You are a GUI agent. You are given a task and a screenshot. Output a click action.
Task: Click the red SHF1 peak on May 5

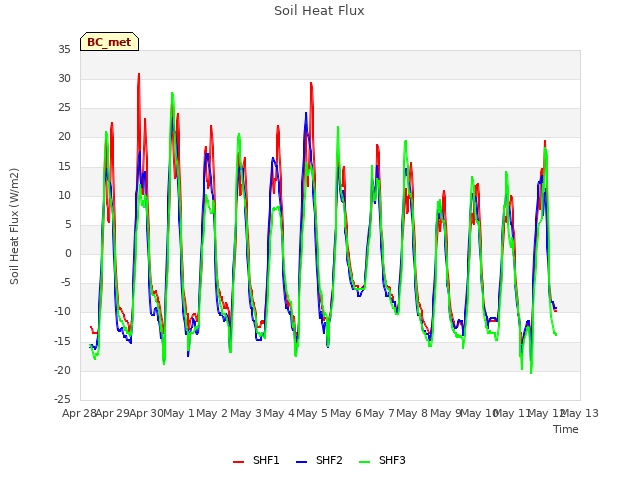311,83
